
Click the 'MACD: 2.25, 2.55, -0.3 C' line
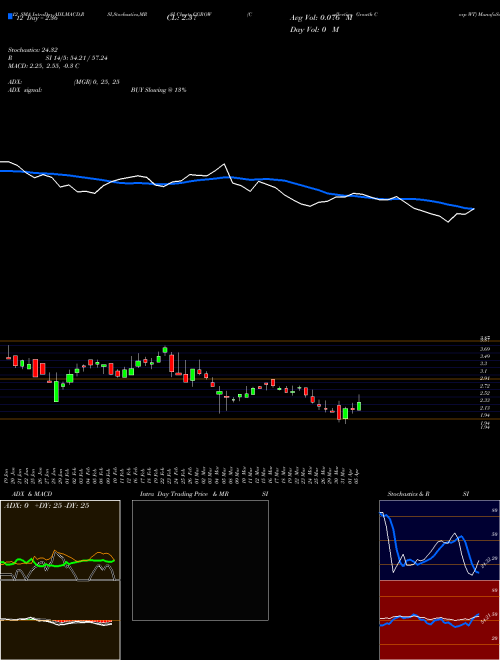[x=44, y=66]
